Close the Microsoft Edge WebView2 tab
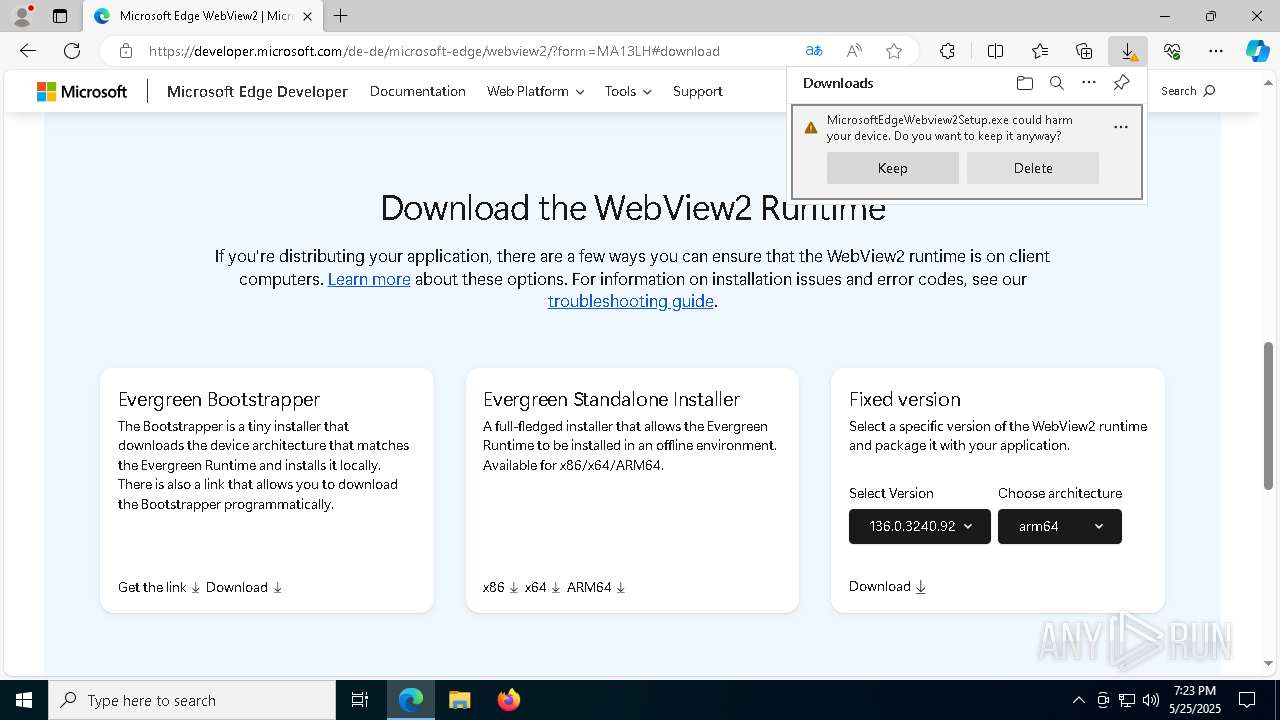Screen dimensions: 1280x720 pyautogui.click(x=307, y=16)
